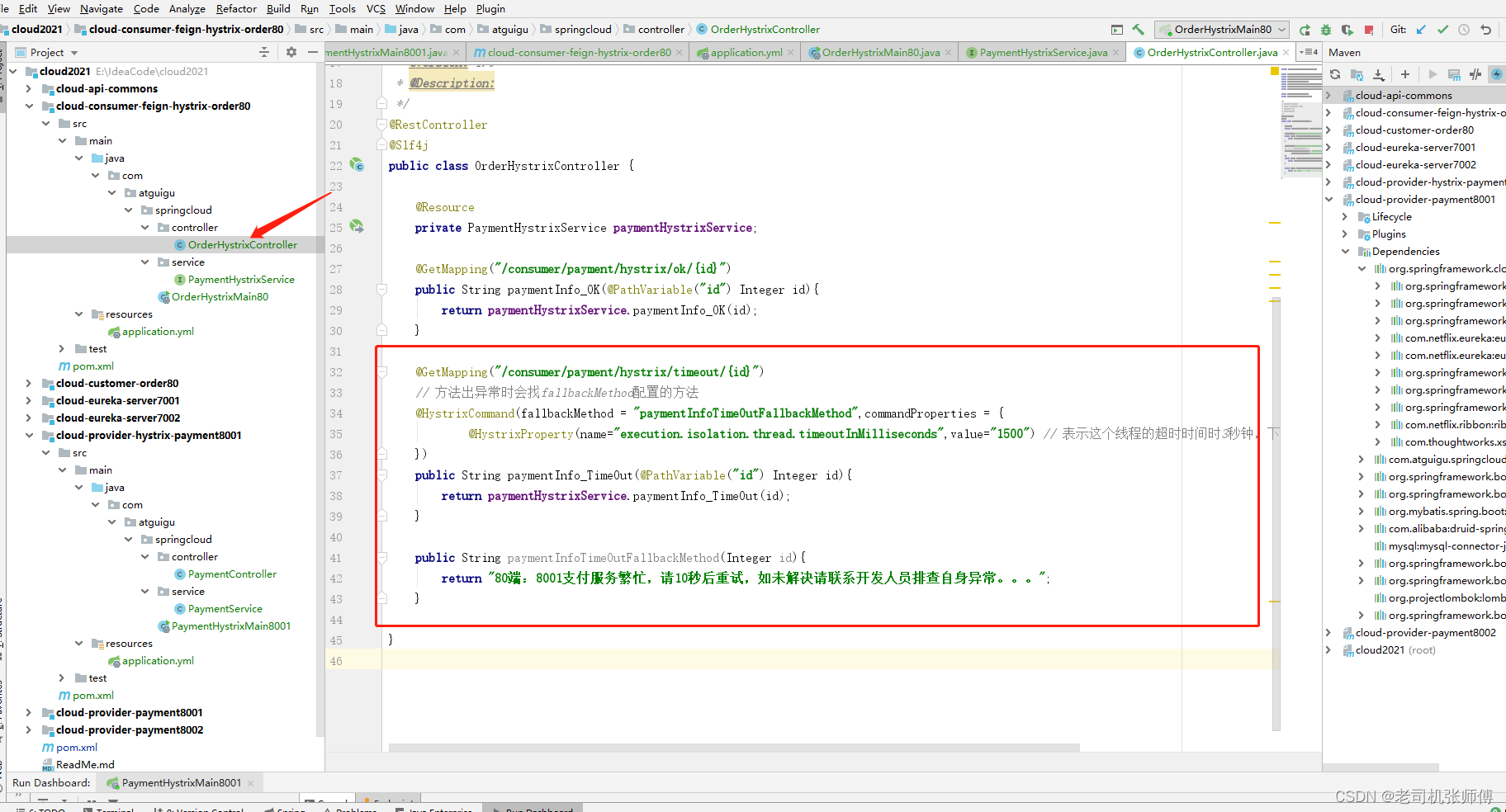Collapse all in Project panel toolbar
Image resolution: width=1506 pixels, height=812 pixels.
pyautogui.click(x=264, y=52)
